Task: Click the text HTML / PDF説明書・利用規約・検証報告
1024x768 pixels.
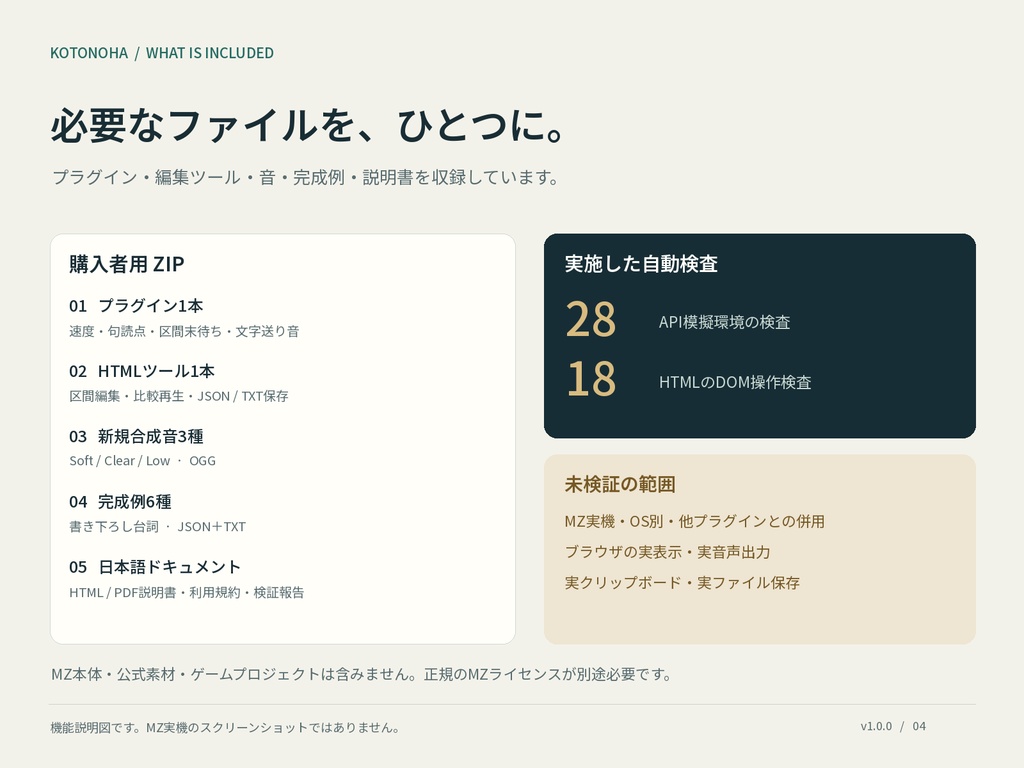Action: click(187, 592)
